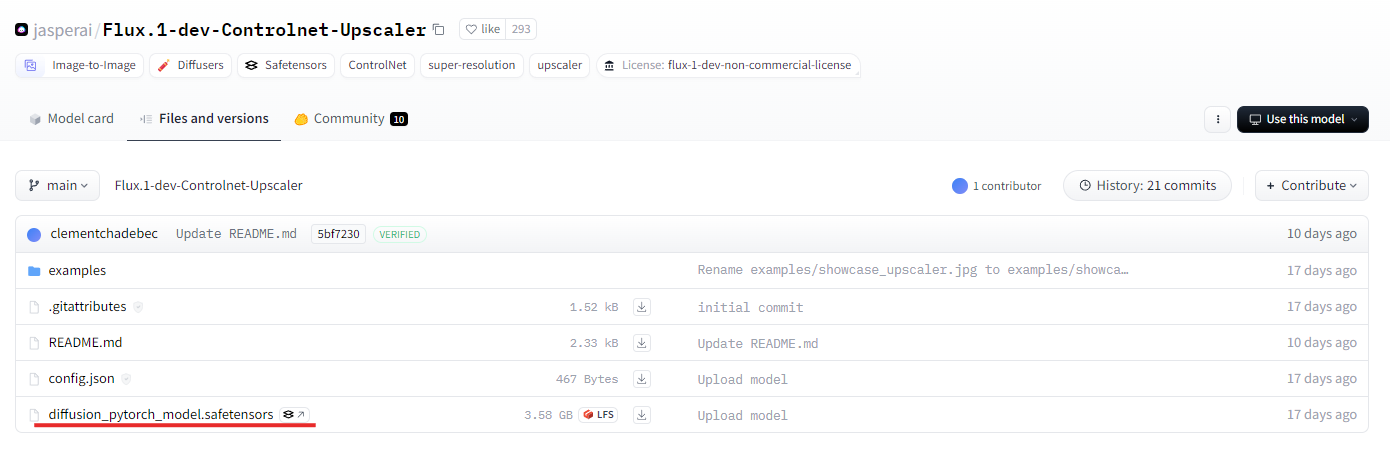Copy model name with the copy icon
Screen dimensions: 1390x454
438,30
